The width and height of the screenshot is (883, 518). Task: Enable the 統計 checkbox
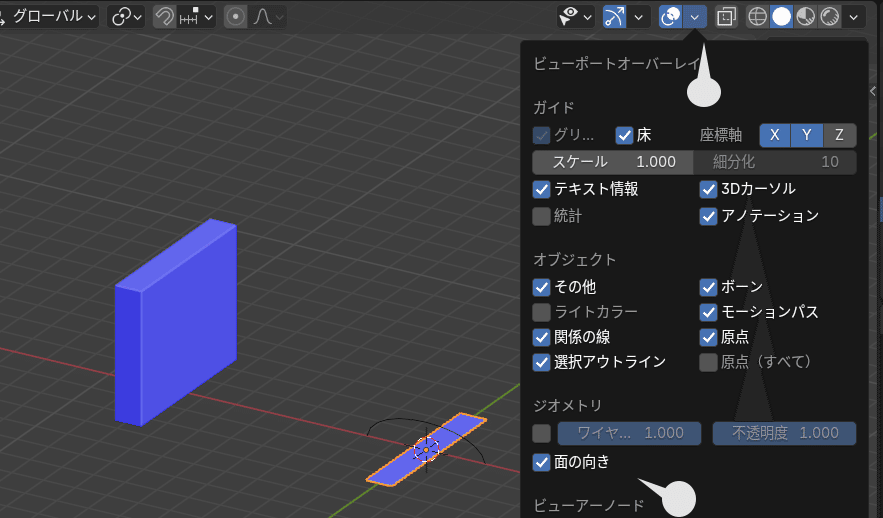pos(541,216)
